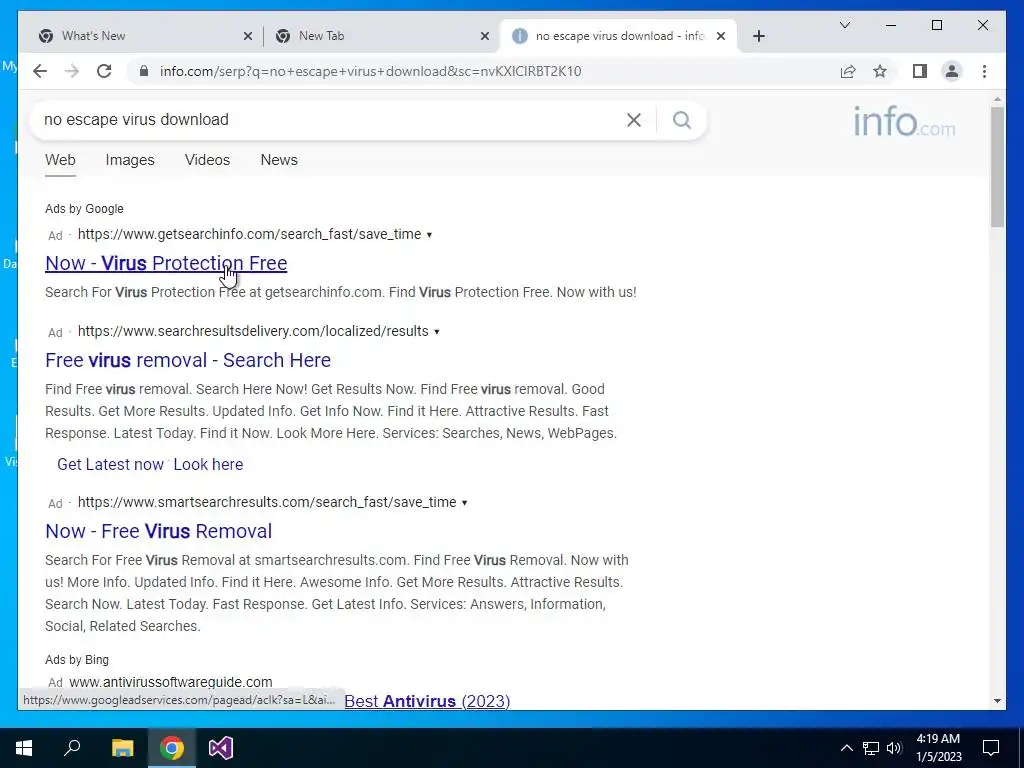Open Windows taskbar search

[x=72, y=748]
